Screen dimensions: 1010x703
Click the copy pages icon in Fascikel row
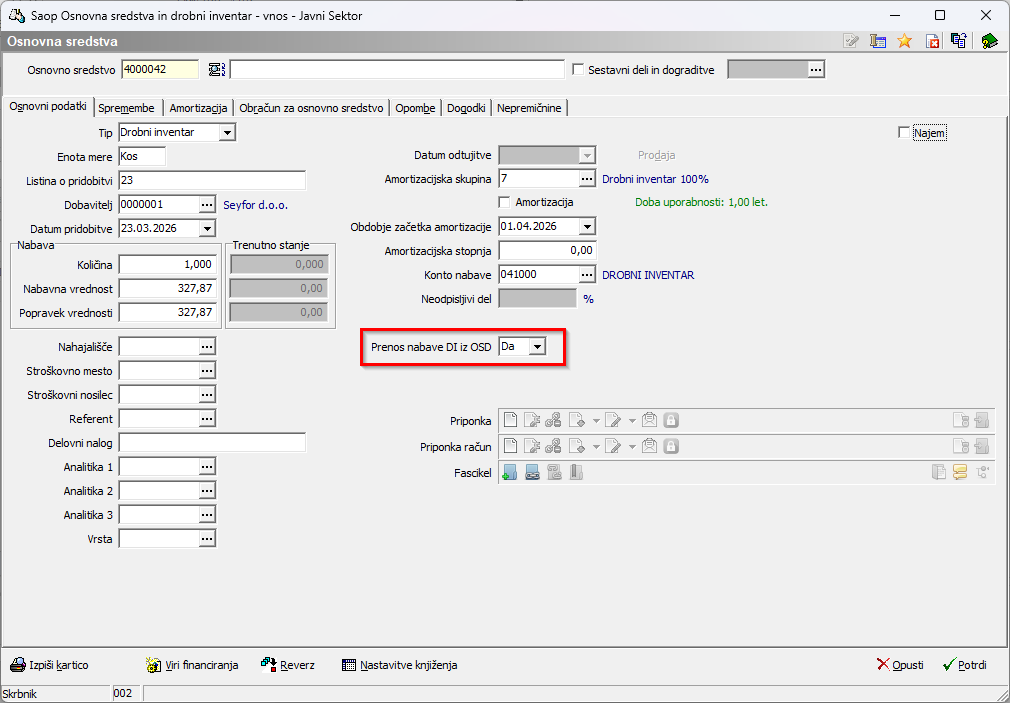coord(939,473)
